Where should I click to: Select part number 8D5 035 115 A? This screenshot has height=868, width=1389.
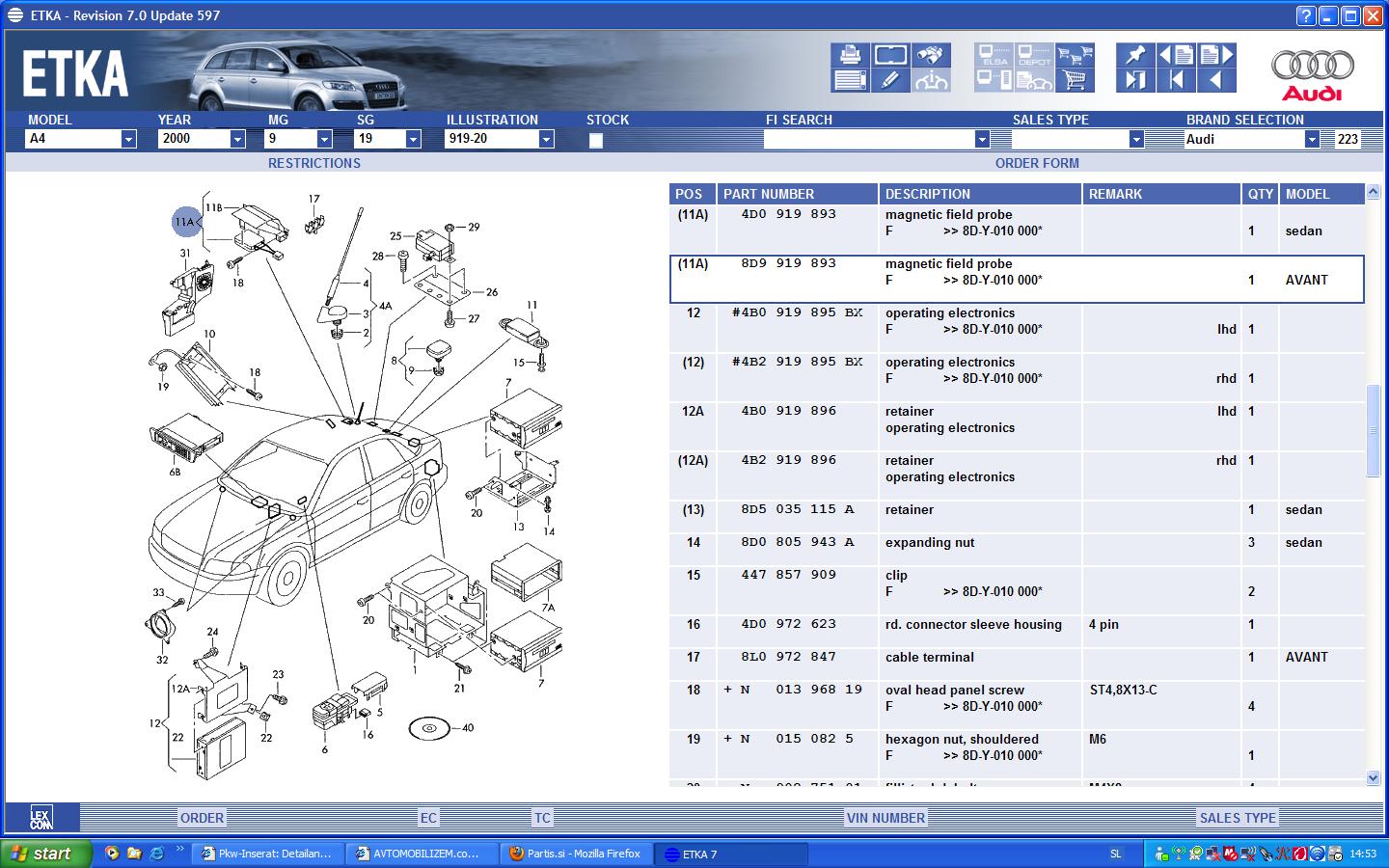797,509
